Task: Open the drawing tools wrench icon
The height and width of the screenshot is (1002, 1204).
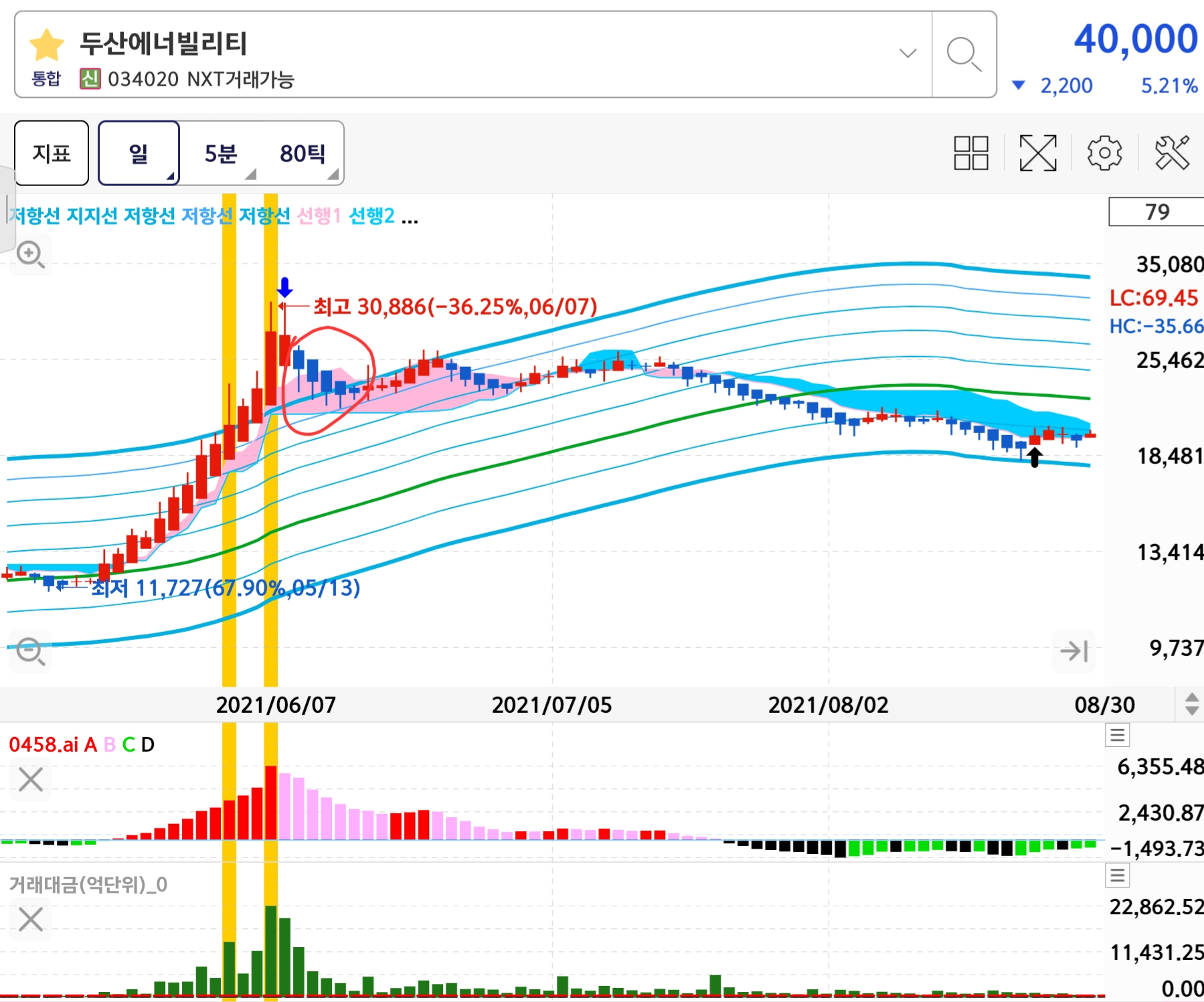Action: tap(1172, 153)
